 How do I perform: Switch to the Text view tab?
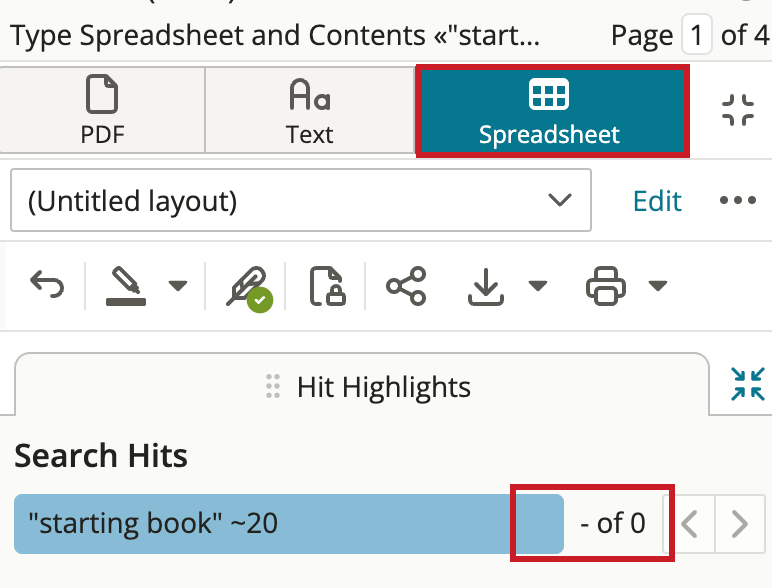coord(310,110)
